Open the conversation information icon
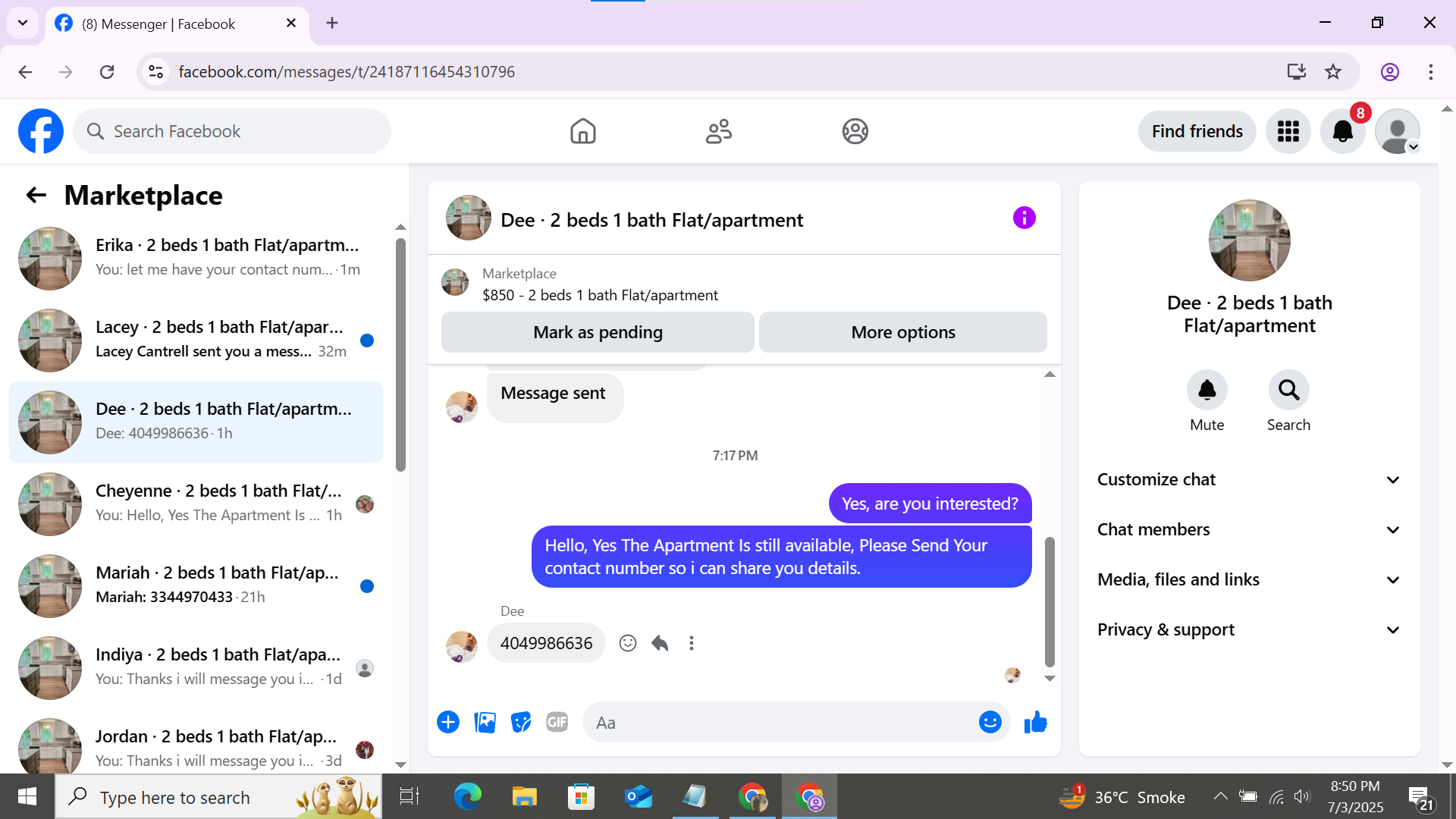Screen dimensions: 1456x819 pos(1024,218)
